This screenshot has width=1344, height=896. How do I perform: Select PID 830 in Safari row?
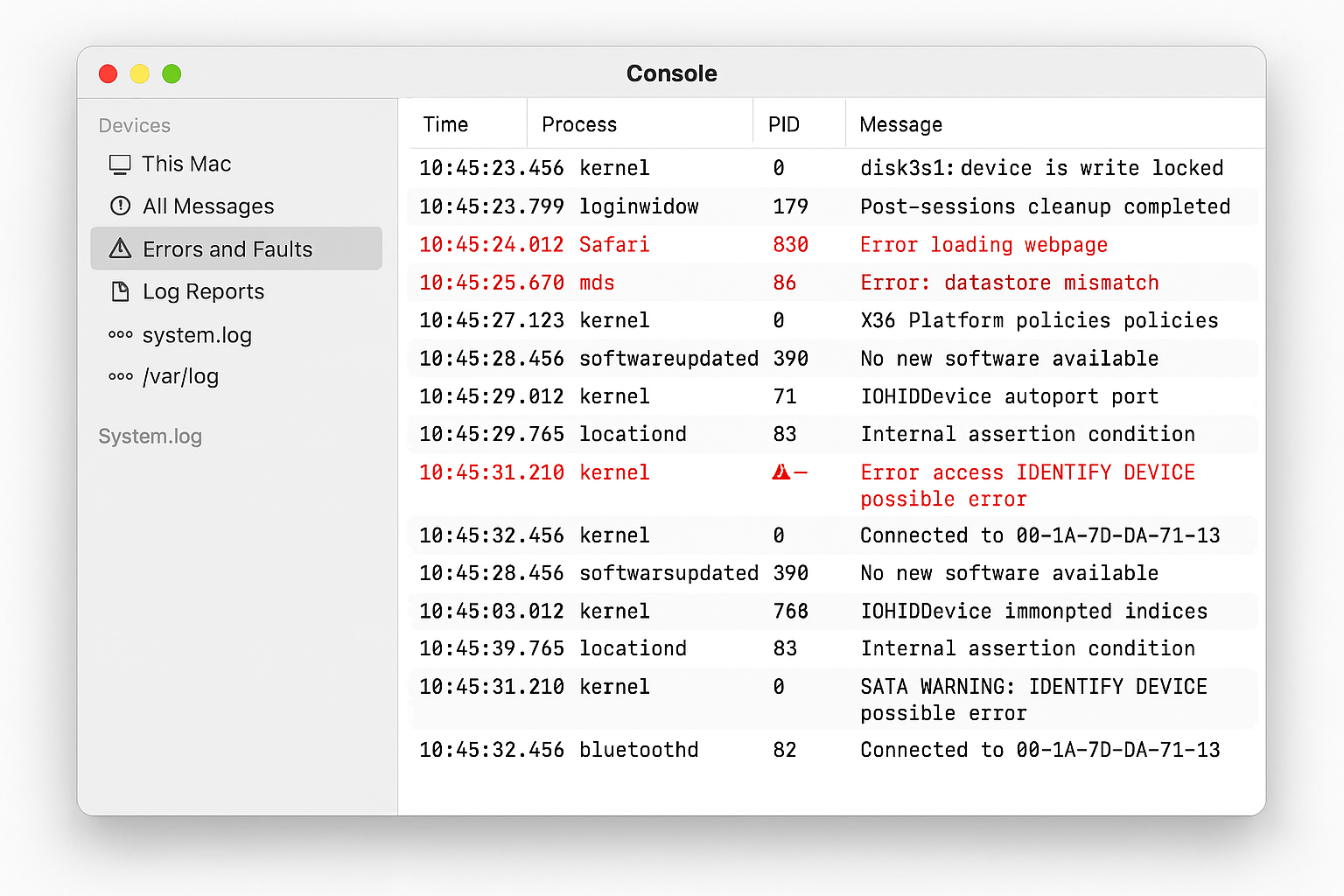click(x=791, y=245)
